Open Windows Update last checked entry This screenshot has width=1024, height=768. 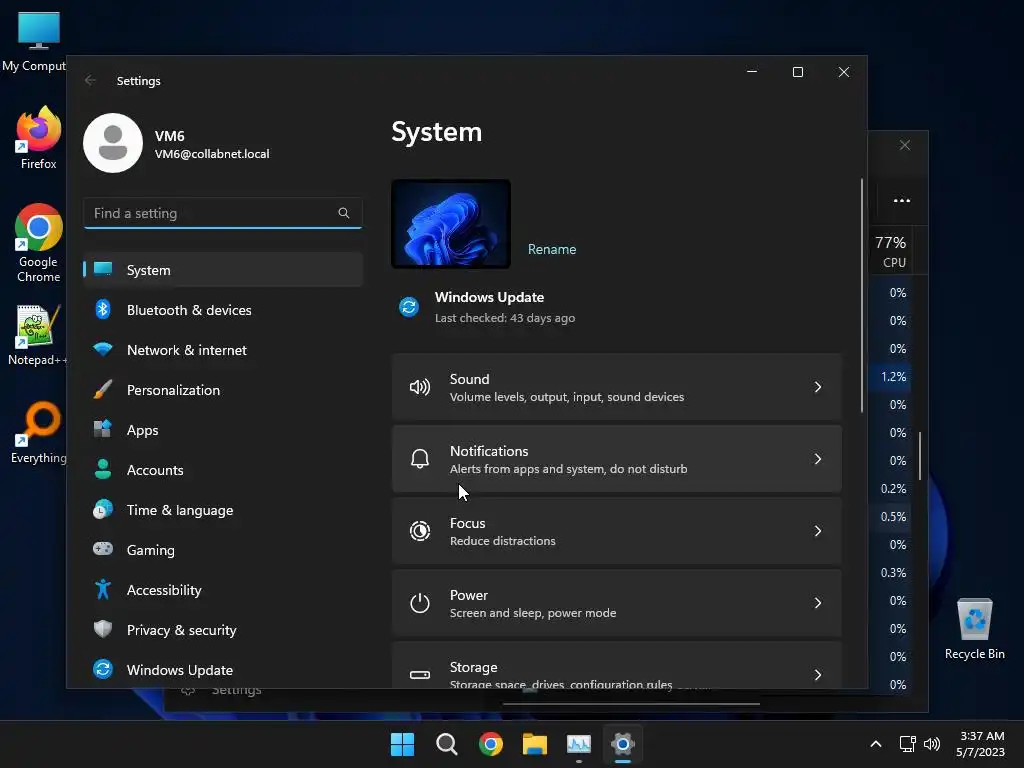[x=489, y=307]
